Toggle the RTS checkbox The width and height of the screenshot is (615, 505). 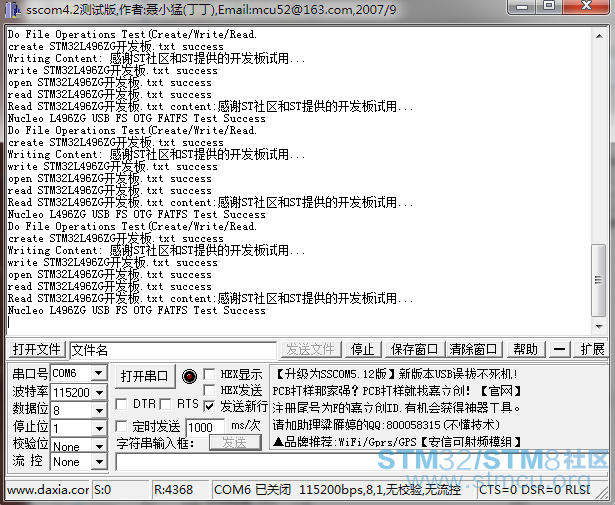coord(165,404)
